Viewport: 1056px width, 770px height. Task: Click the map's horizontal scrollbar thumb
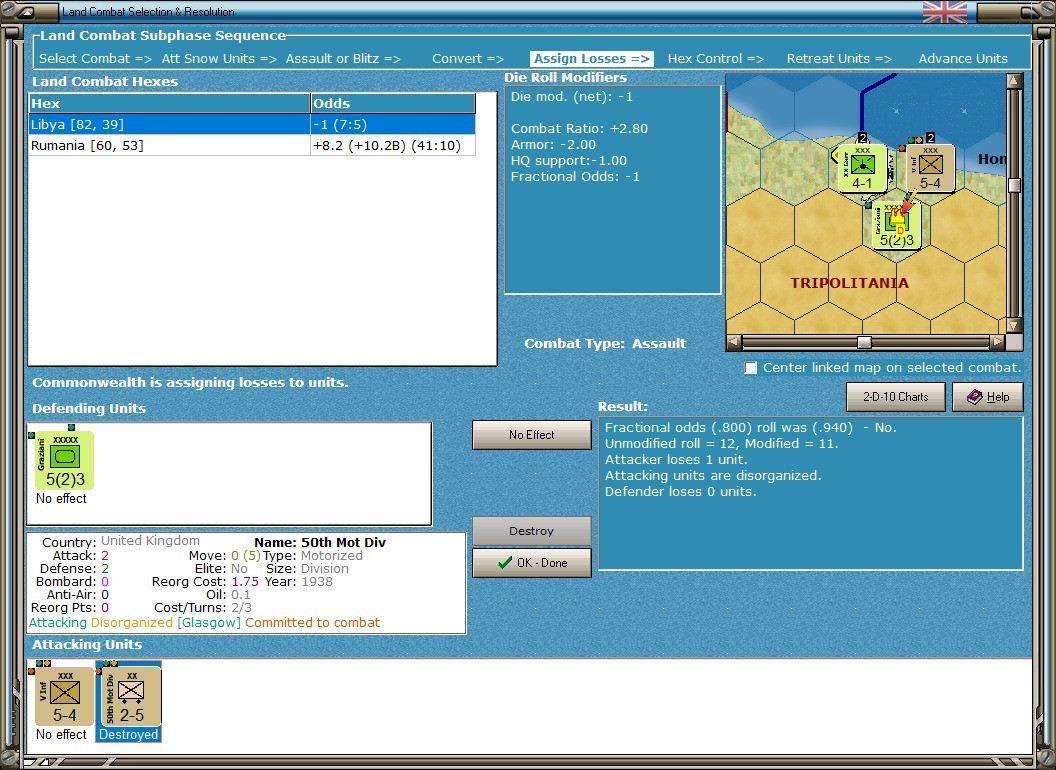[x=864, y=342]
